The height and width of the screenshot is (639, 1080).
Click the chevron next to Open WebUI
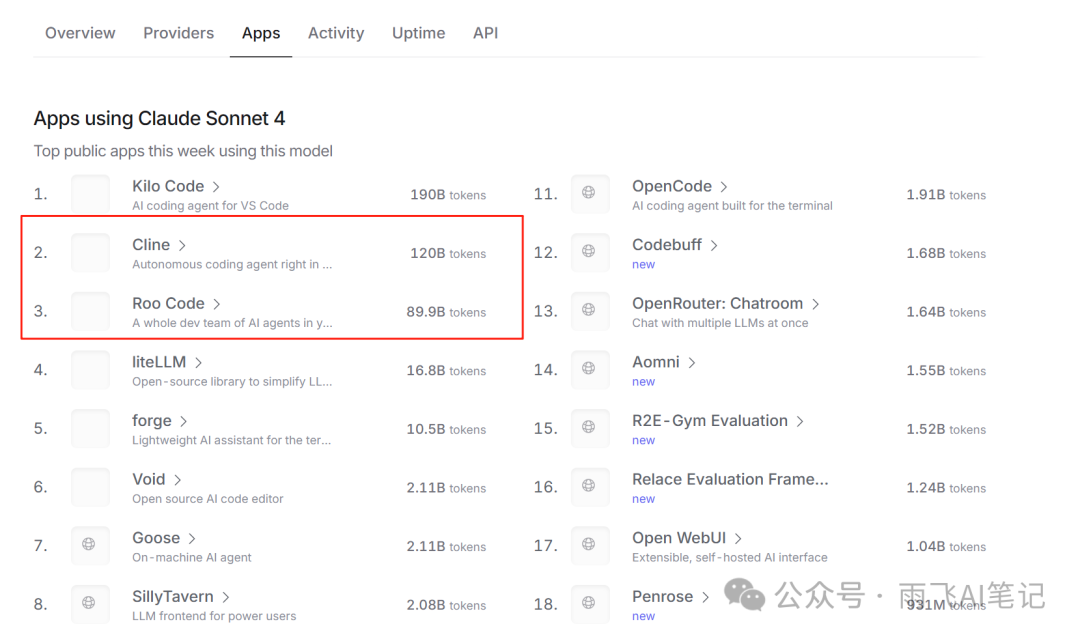tap(738, 538)
